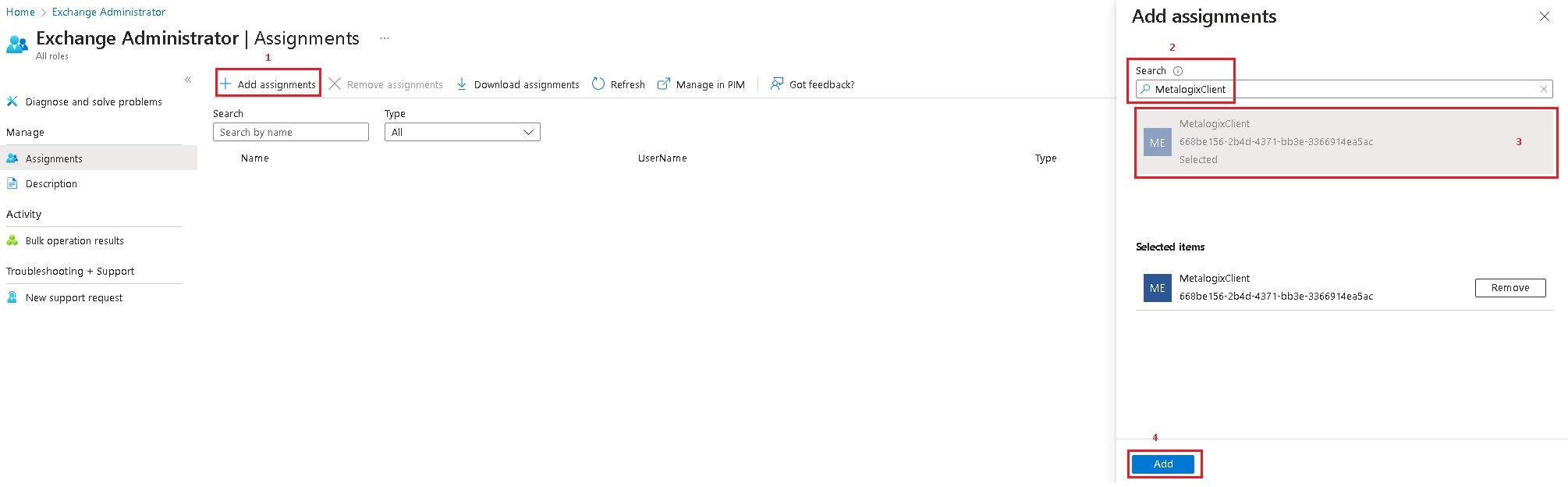The image size is (1568, 487).
Task: Click the Type column header
Action: [1045, 158]
